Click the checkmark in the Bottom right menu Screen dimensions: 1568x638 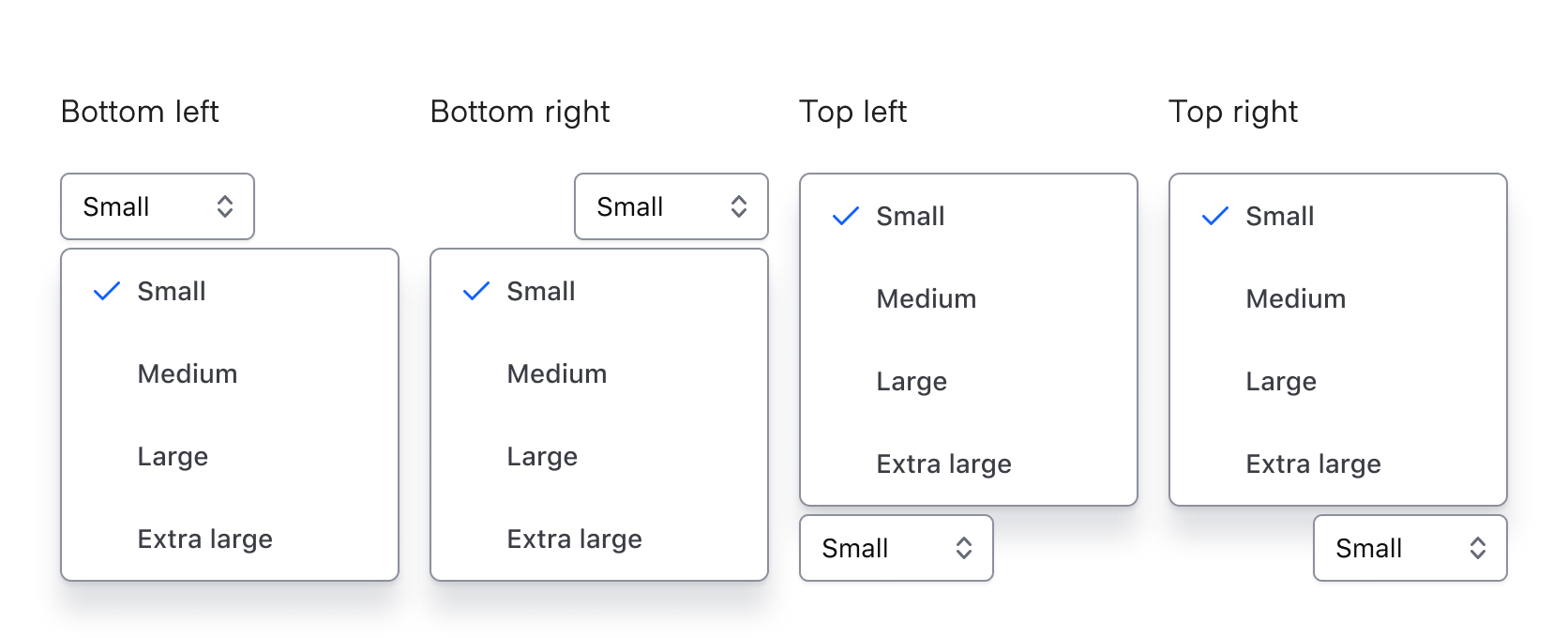pyautogui.click(x=475, y=291)
